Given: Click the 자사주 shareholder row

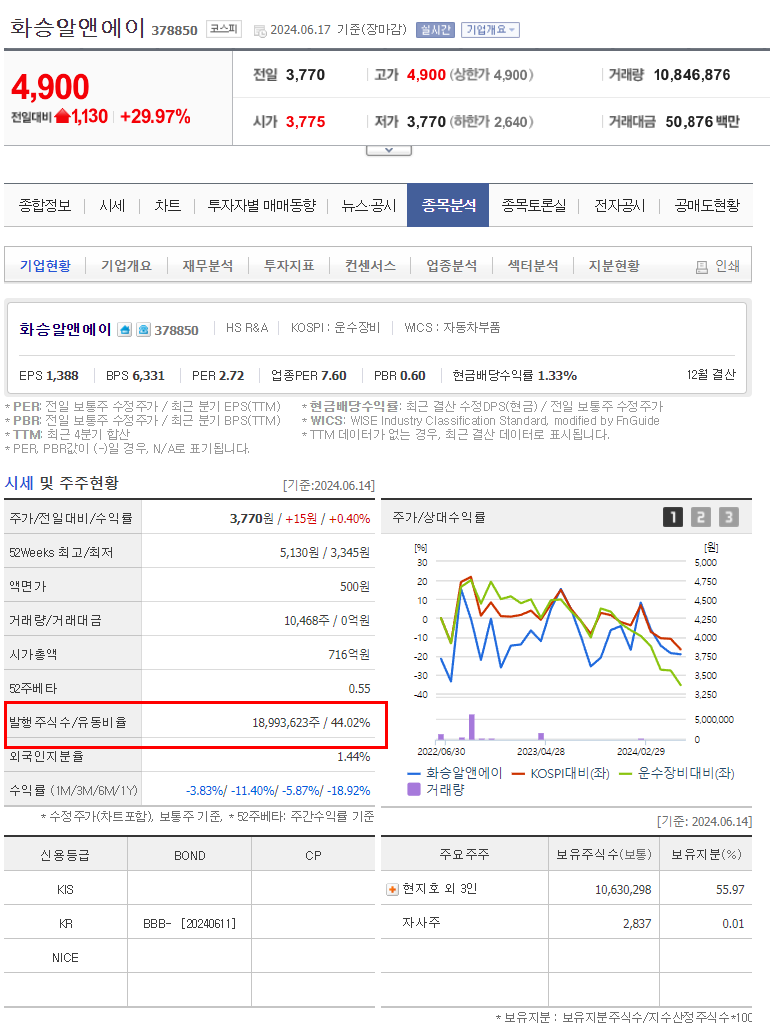Looking at the screenshot, I should click(x=567, y=923).
